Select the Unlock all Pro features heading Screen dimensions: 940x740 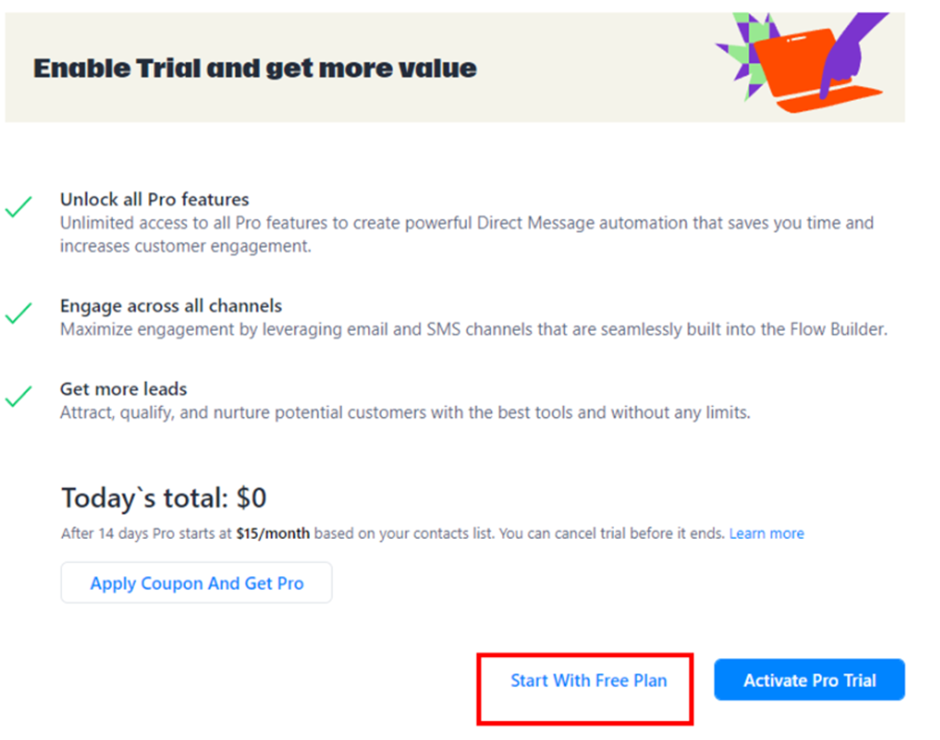(154, 199)
